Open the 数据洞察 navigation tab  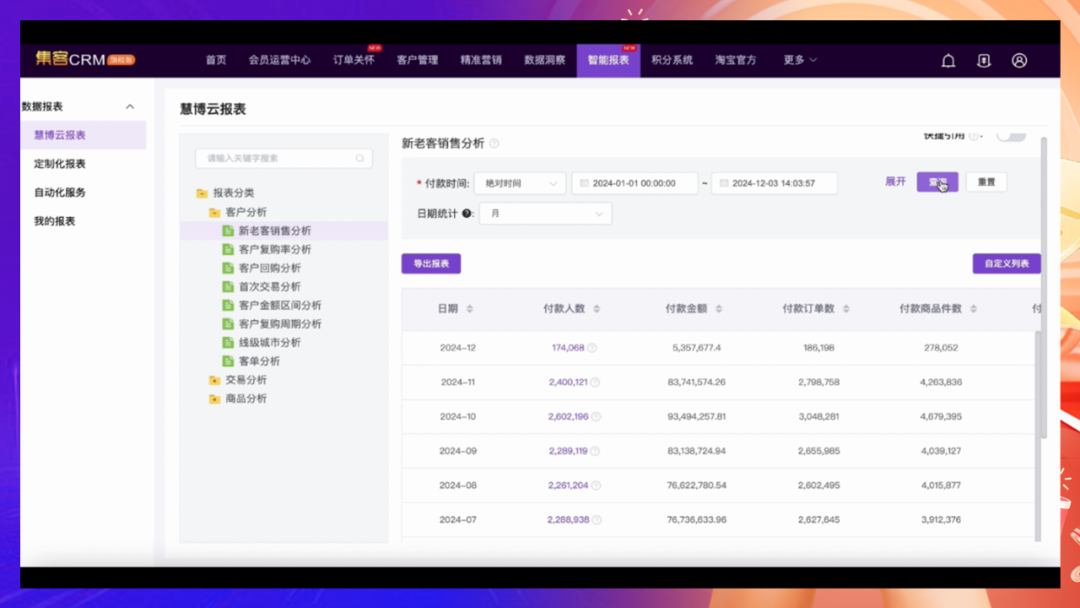tap(544, 60)
